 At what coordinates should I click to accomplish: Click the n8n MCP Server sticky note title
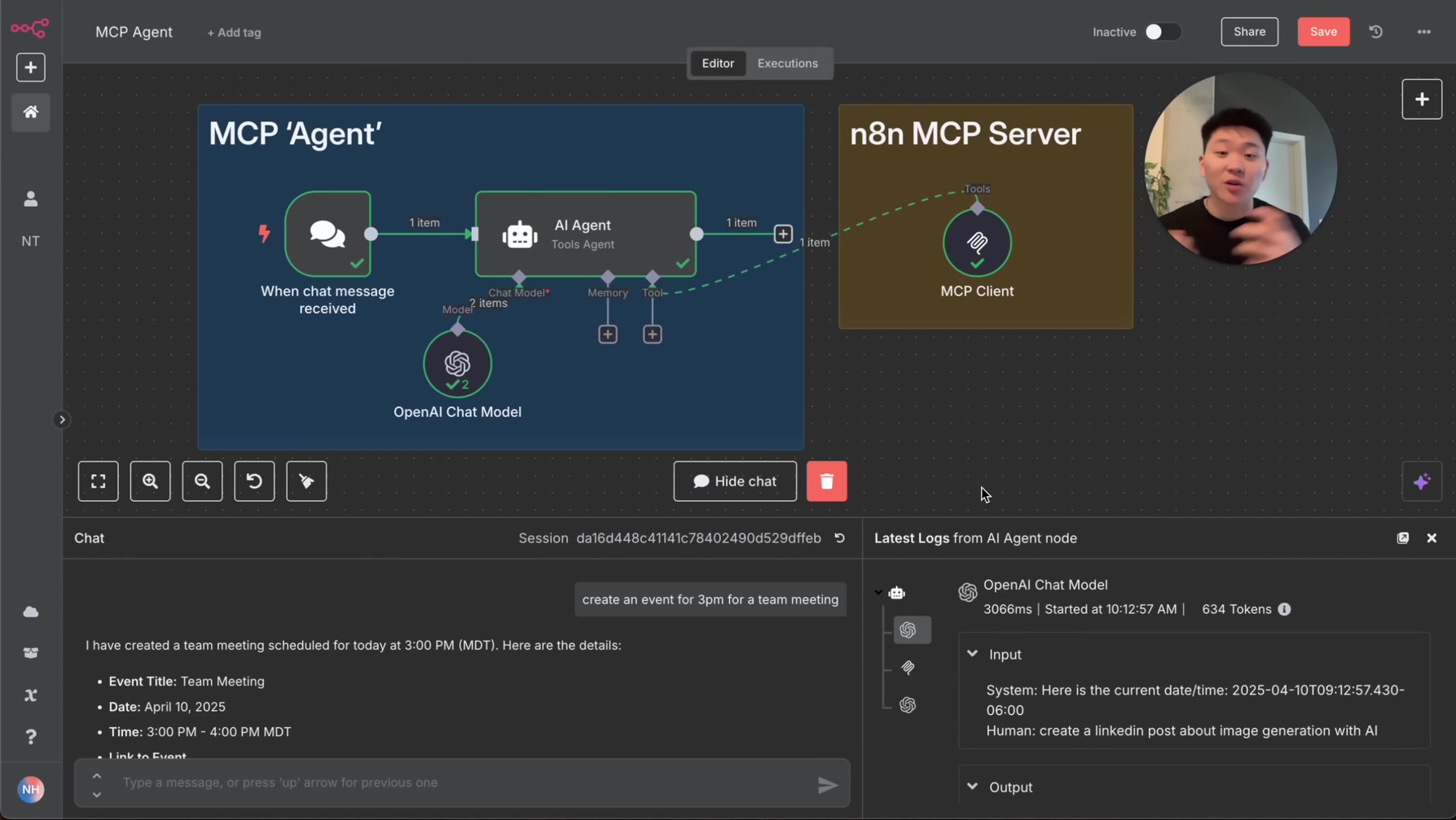[966, 134]
